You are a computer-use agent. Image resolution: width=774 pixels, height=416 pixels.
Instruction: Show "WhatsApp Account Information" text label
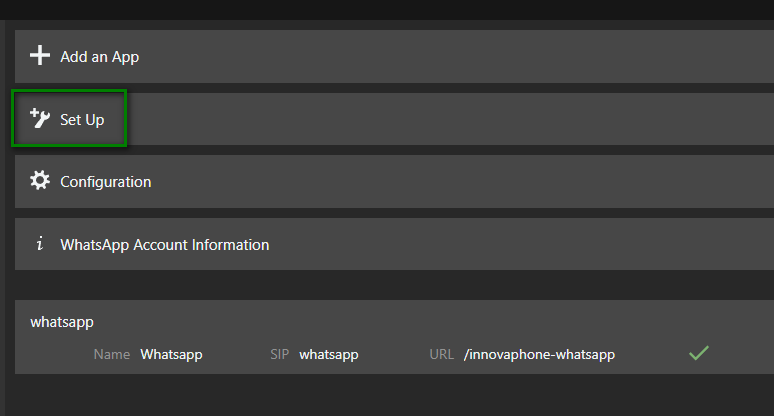[x=164, y=244]
